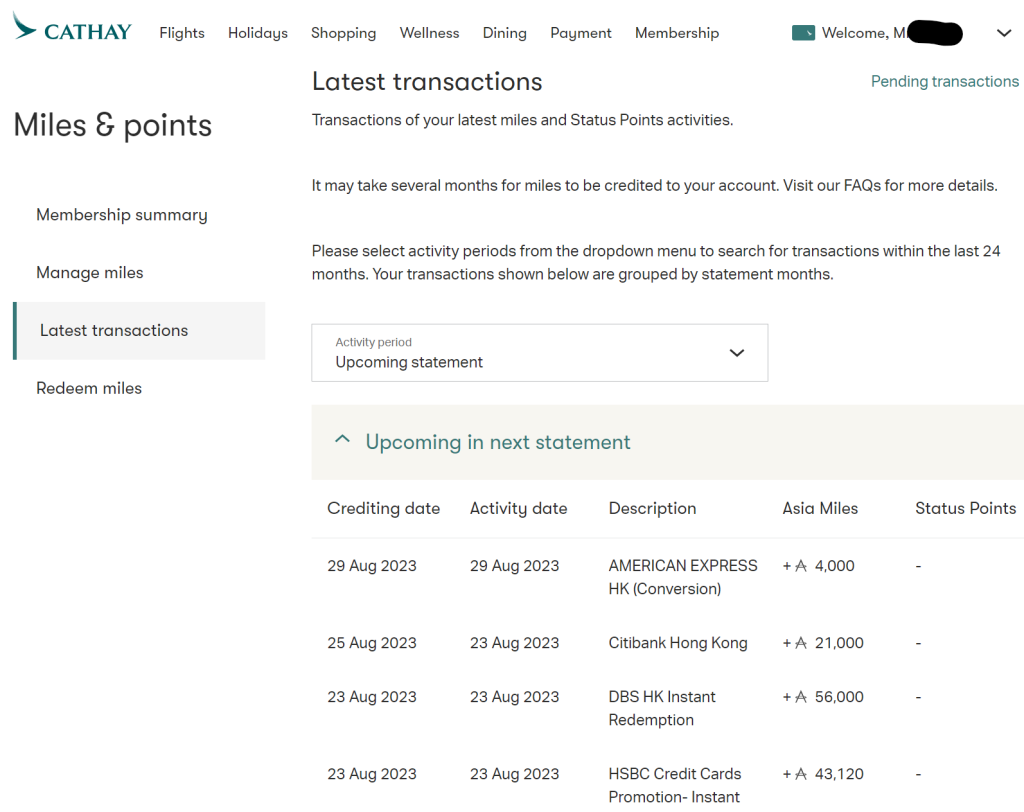Select Redeem miles in sidebar

pyautogui.click(x=89, y=388)
